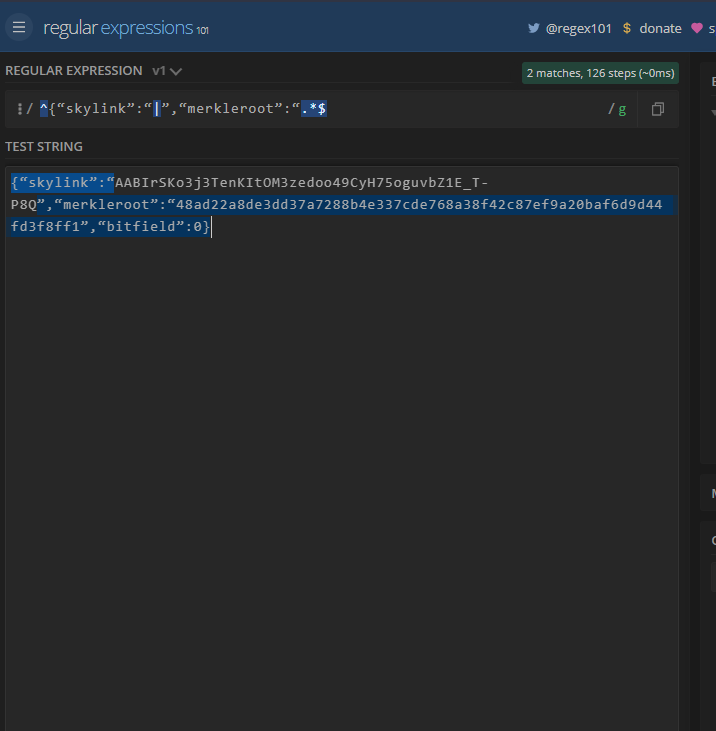716x731 pixels.
Task: Open the regex delimiter selector dots
Action: tap(19, 109)
